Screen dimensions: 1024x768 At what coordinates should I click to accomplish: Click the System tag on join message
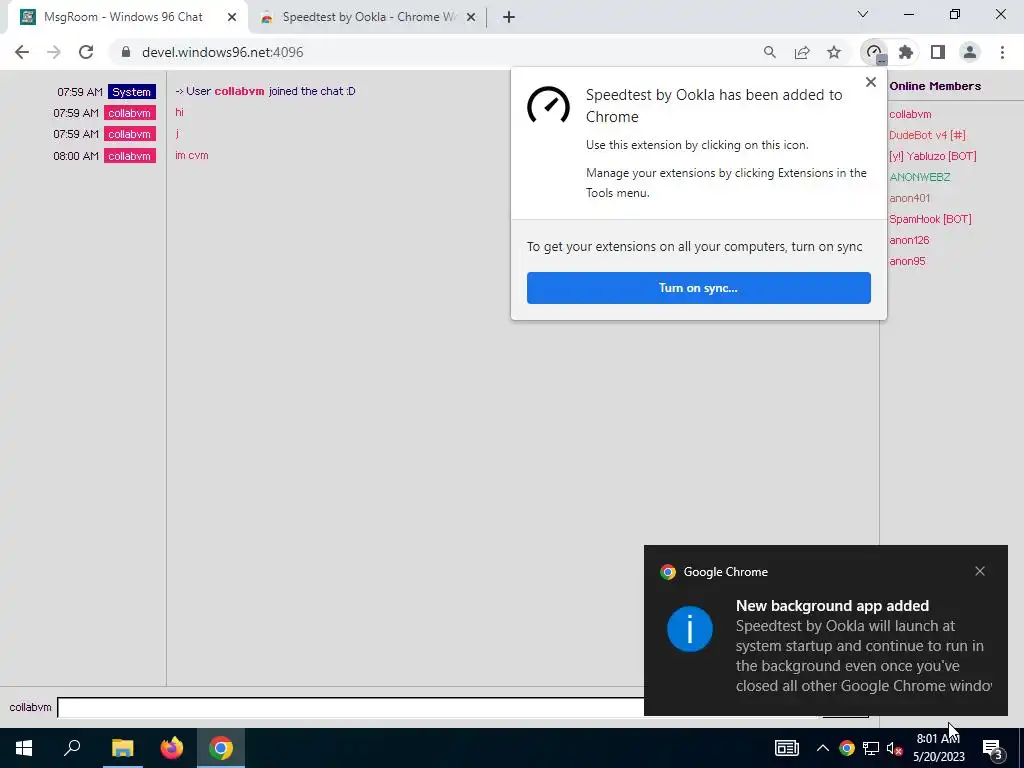(x=132, y=92)
